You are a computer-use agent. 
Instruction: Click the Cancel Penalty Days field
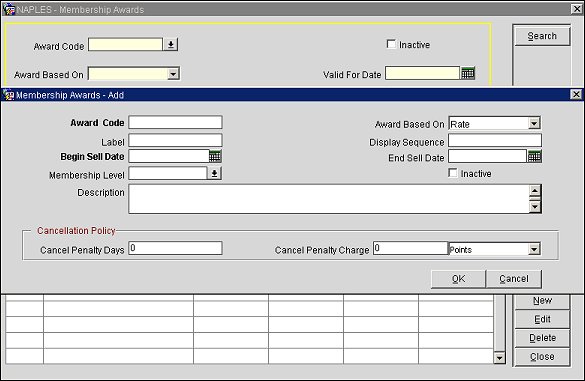click(175, 248)
